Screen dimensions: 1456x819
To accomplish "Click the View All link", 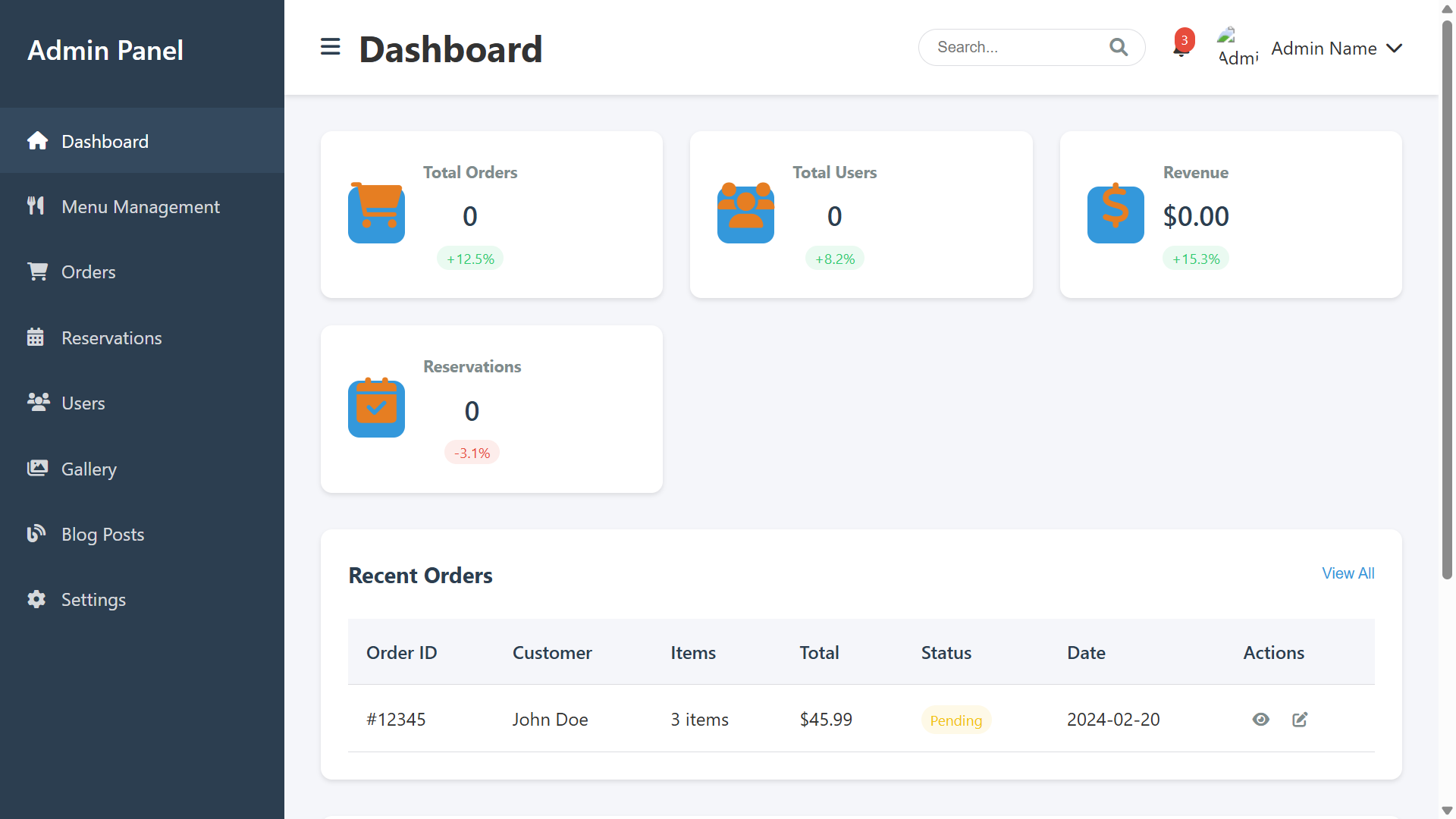I will [1348, 573].
